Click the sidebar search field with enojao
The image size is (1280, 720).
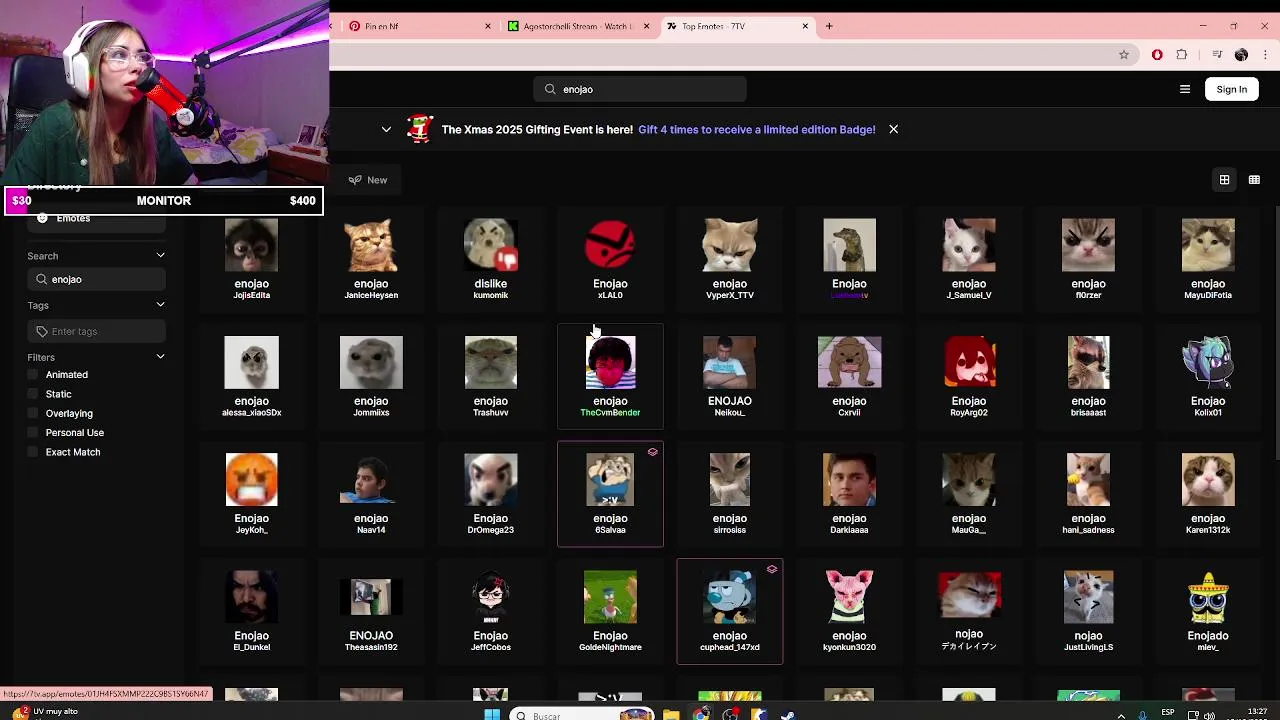tap(96, 279)
